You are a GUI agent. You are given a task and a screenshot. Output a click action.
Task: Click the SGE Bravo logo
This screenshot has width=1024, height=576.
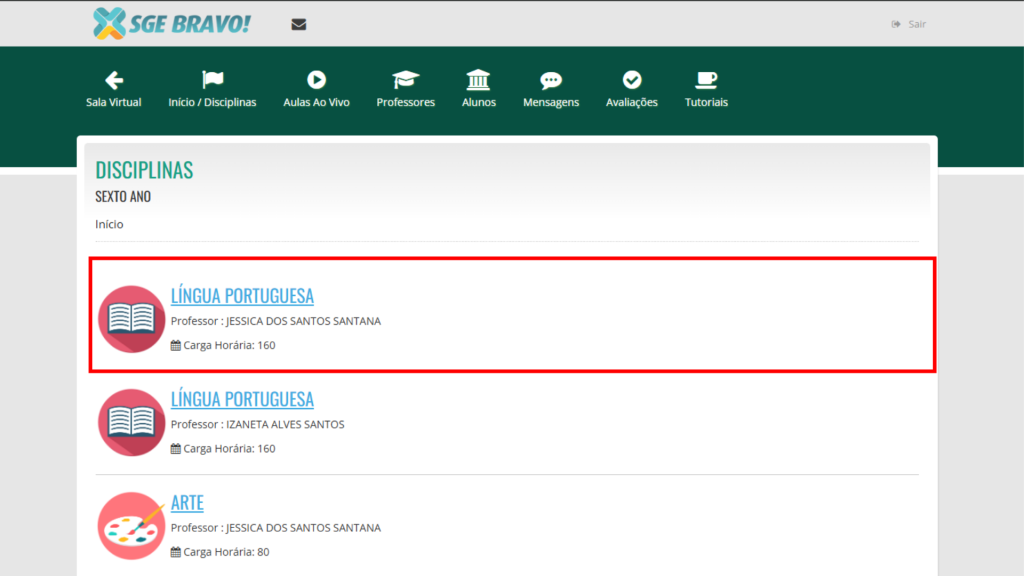[x=171, y=24]
